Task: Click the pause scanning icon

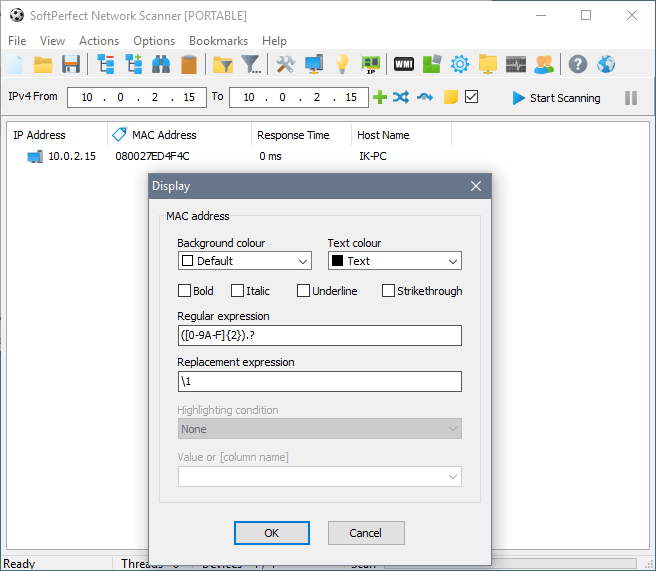Action: pos(631,98)
